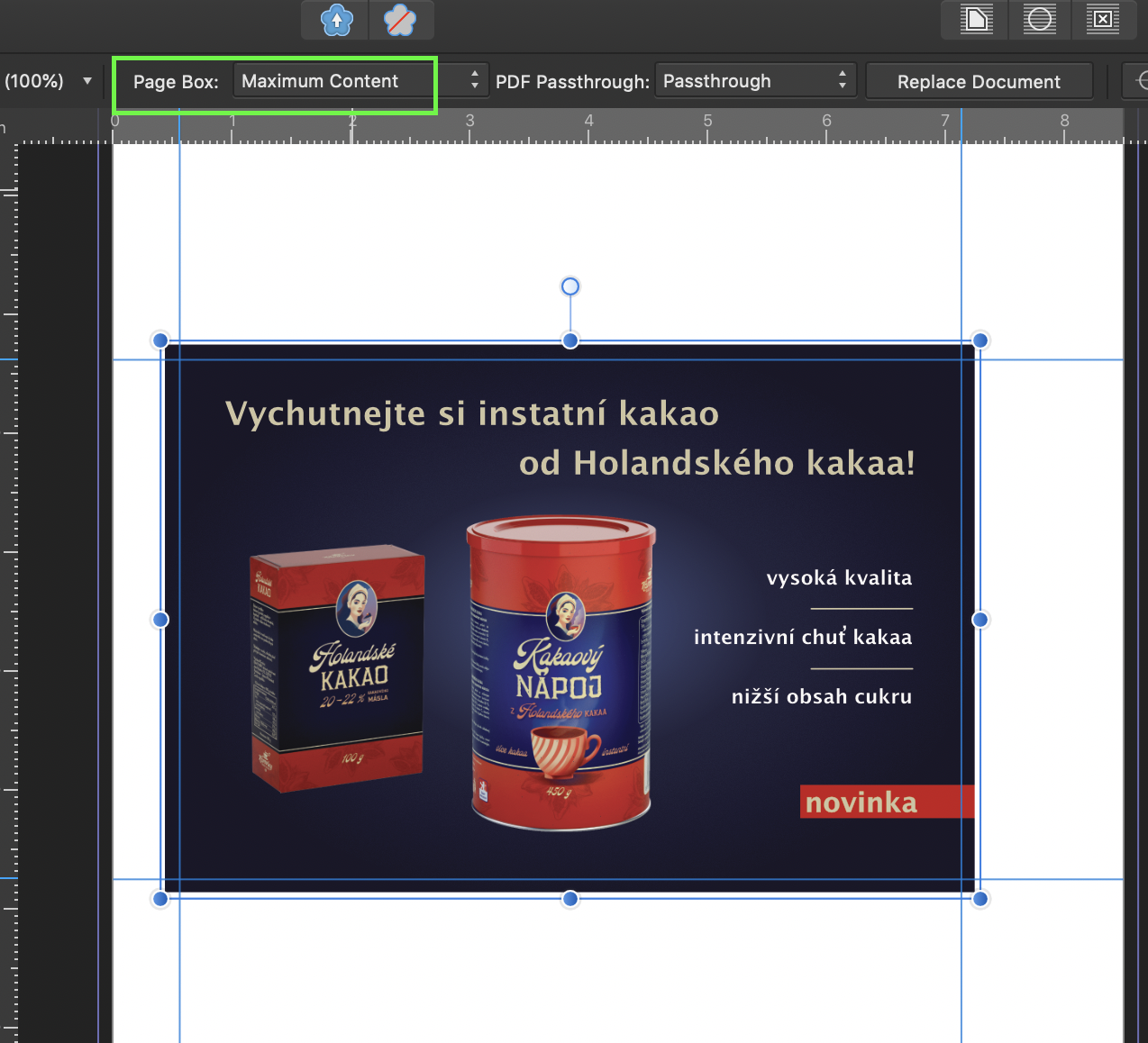Click the top-center selection handle
The width and height of the screenshot is (1148, 1043).
(x=570, y=340)
